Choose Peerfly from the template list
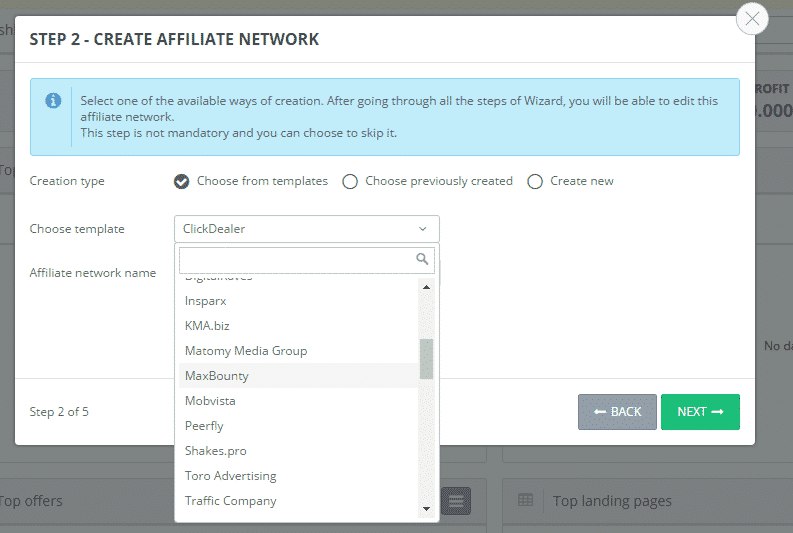 (204, 426)
